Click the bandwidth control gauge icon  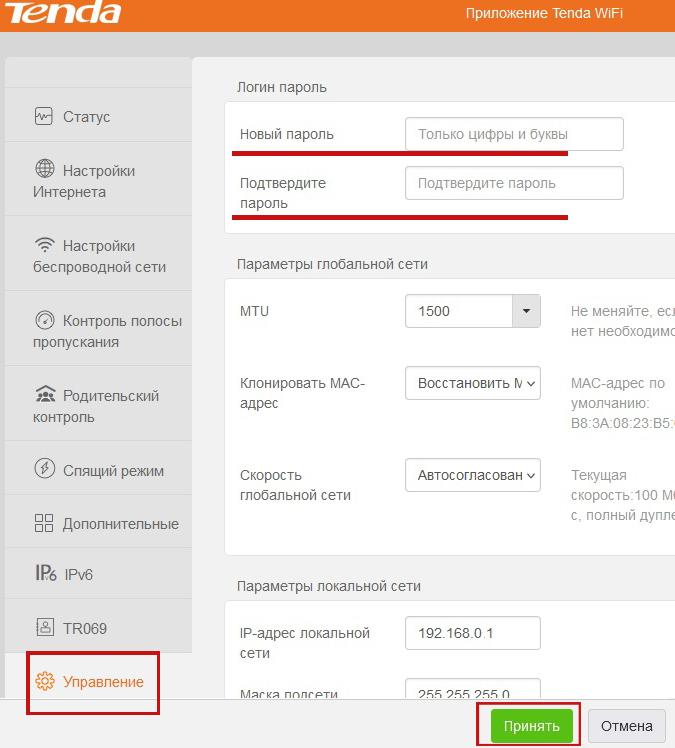coord(44,321)
